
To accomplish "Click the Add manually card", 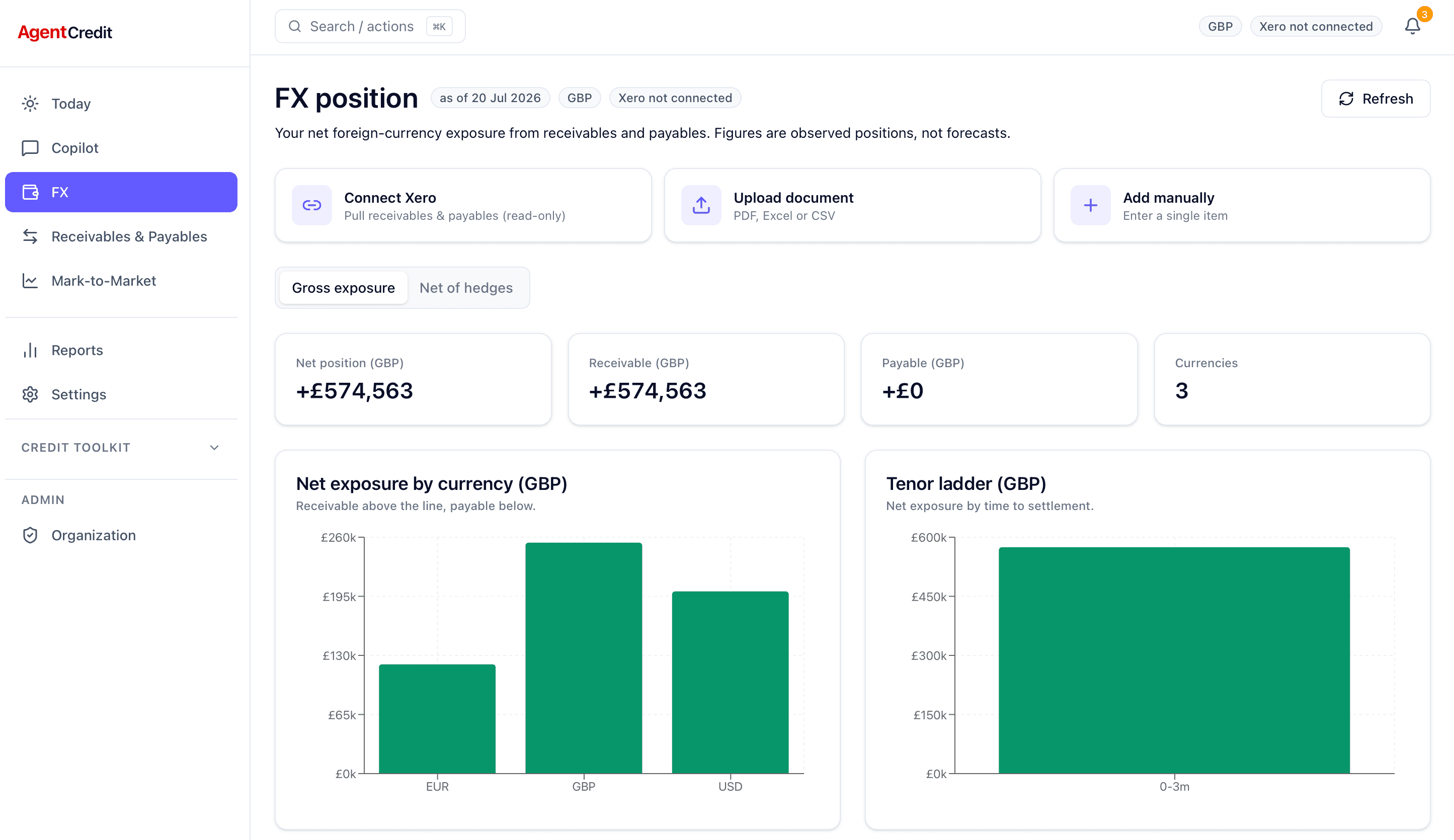I will pos(1242,205).
